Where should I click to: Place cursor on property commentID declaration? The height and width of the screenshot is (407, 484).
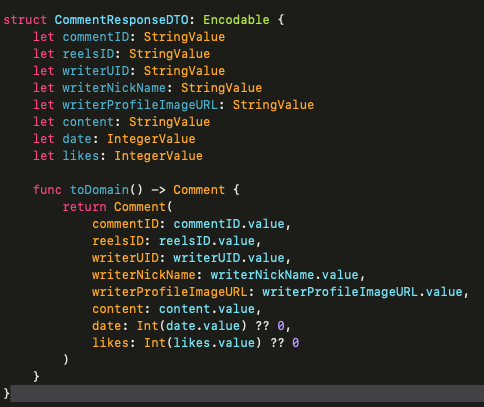pos(96,37)
